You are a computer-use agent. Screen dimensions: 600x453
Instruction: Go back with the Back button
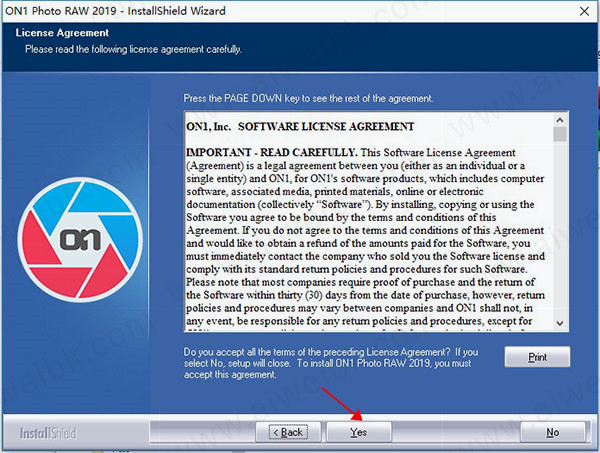pos(288,432)
